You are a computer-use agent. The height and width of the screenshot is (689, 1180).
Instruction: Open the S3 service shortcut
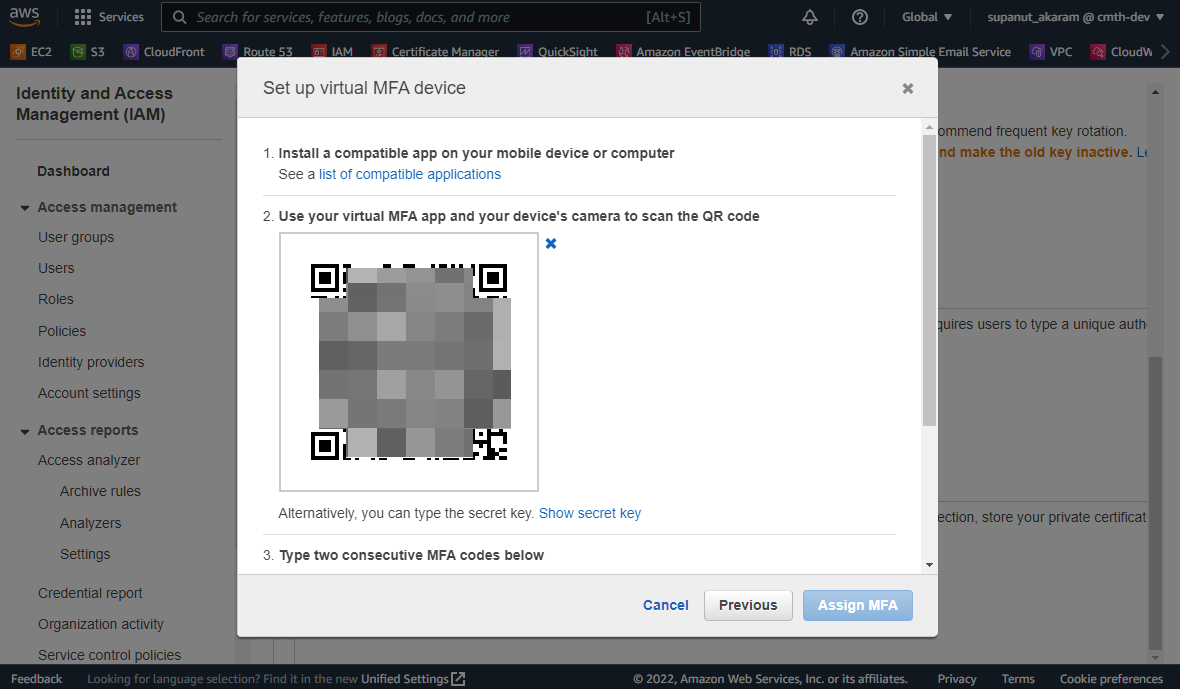coord(87,50)
